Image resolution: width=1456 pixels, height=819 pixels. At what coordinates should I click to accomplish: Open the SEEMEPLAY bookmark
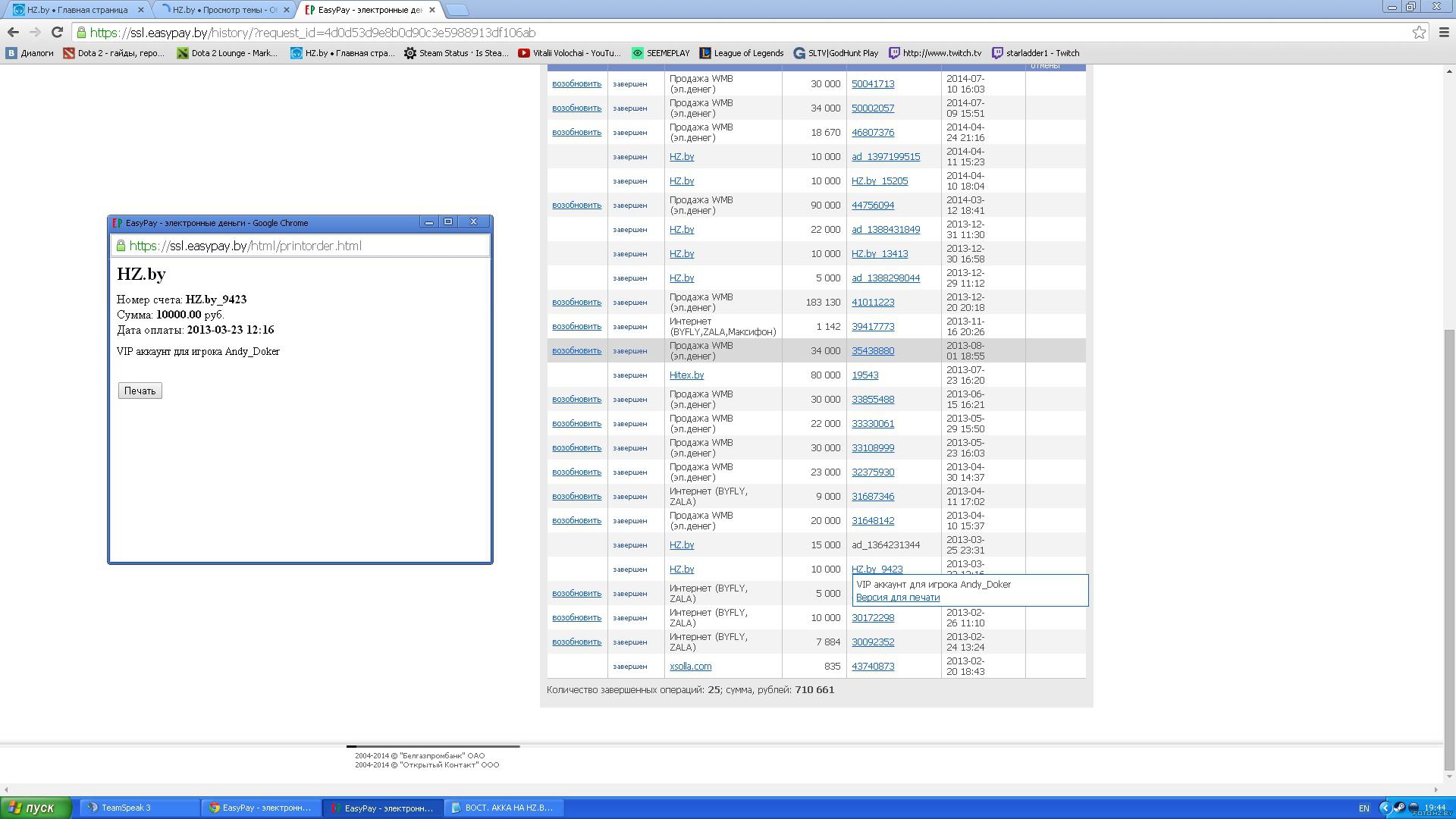pos(661,53)
